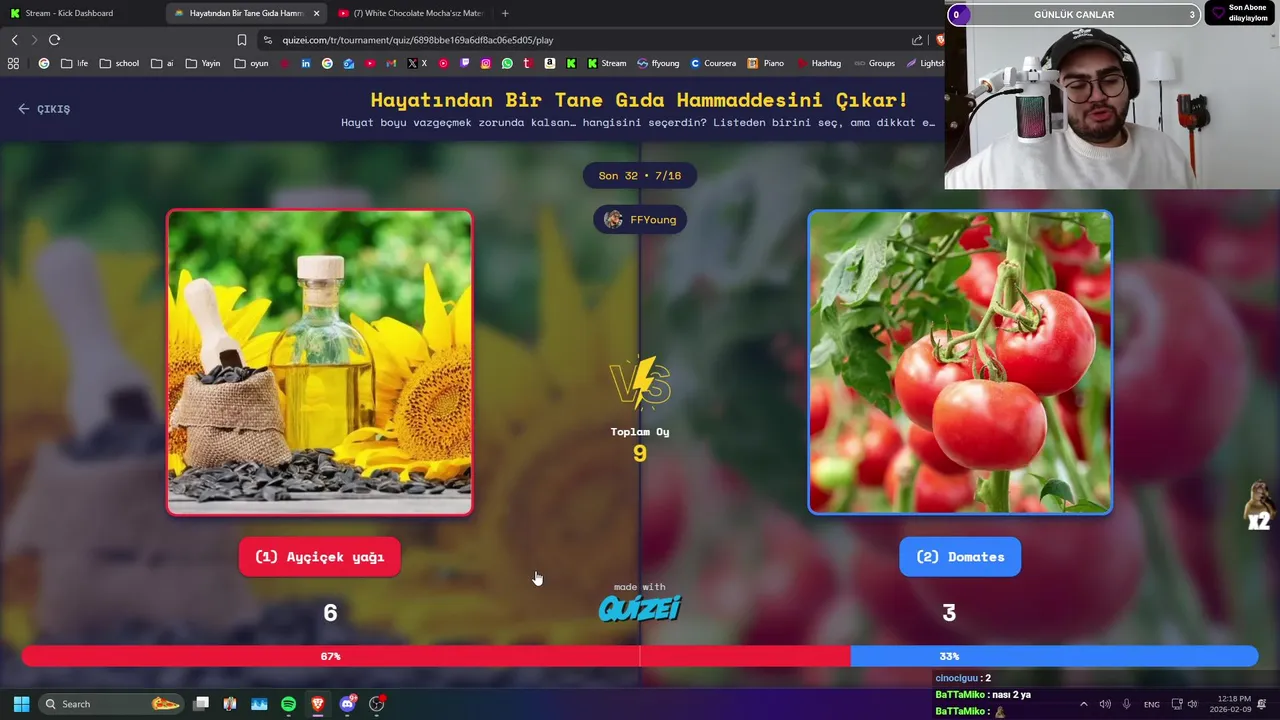Go back with the browser back arrow
This screenshot has width=1280, height=720.
pos(14,40)
